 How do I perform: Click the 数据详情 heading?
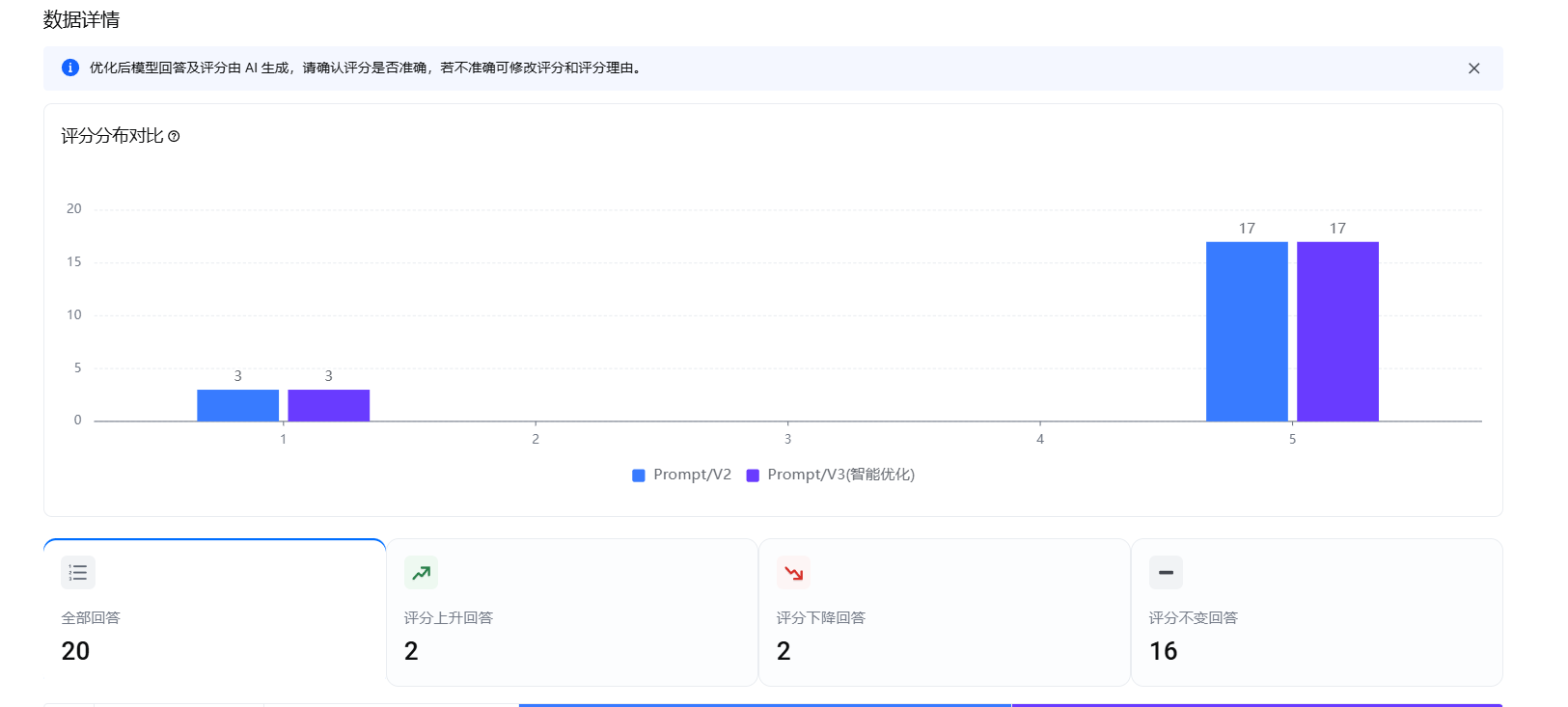[x=82, y=20]
